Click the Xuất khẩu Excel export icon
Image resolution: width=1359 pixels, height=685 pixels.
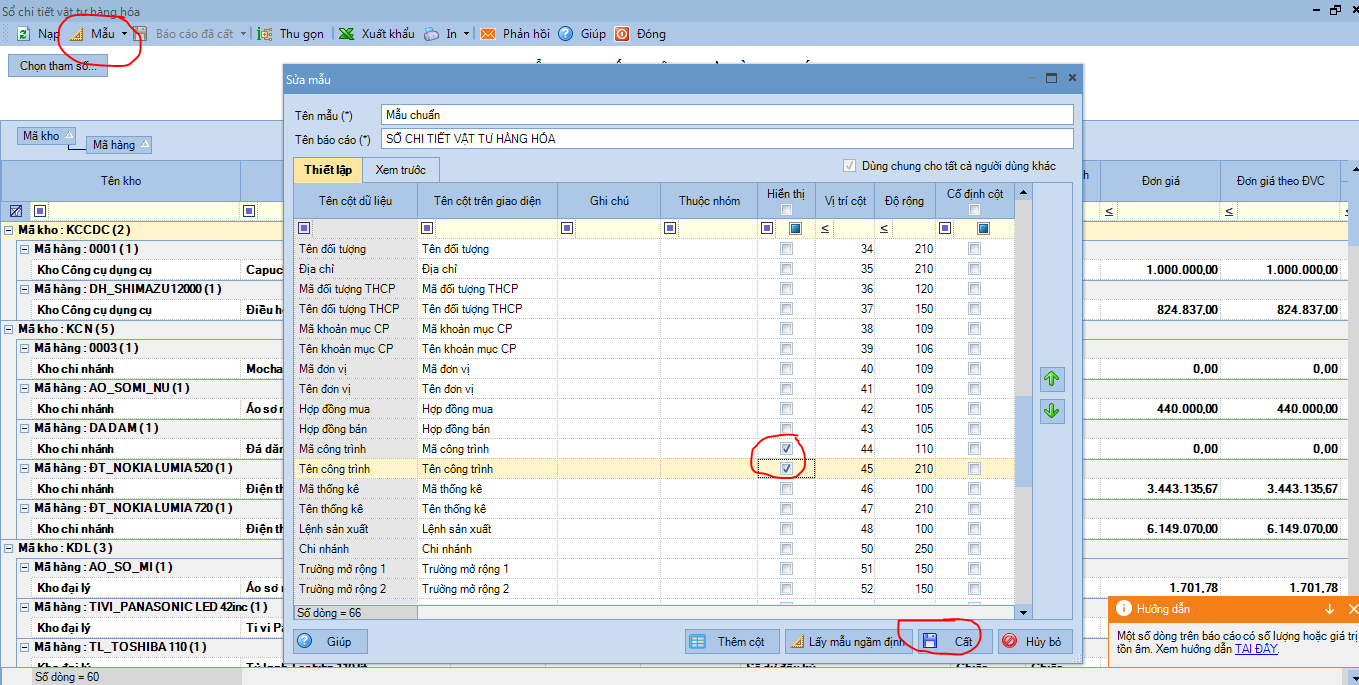pos(346,34)
